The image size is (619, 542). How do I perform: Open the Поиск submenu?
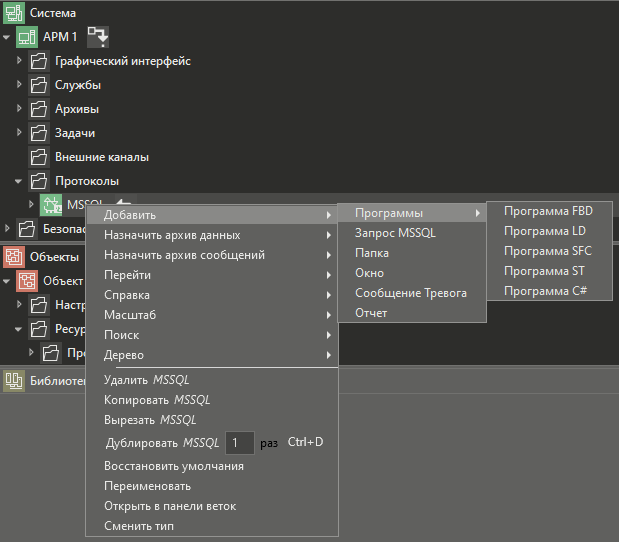[212, 335]
